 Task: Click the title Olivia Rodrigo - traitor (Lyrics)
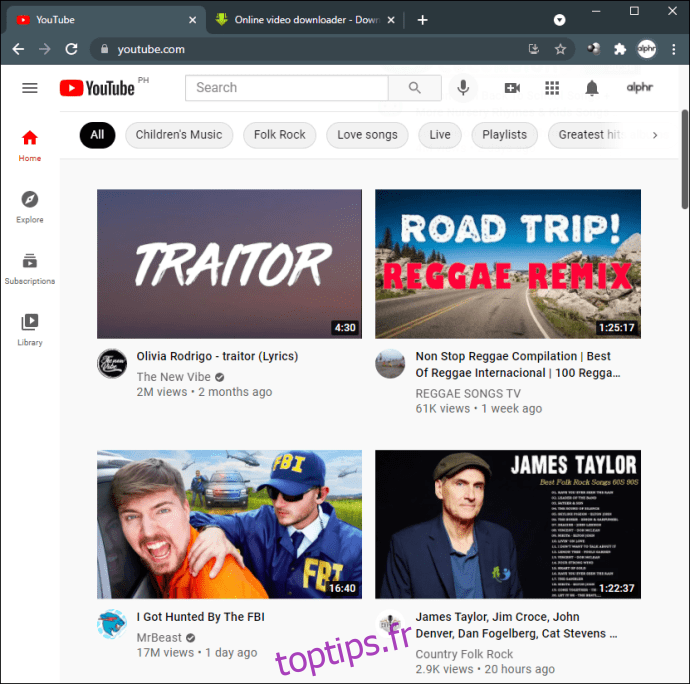(x=217, y=356)
